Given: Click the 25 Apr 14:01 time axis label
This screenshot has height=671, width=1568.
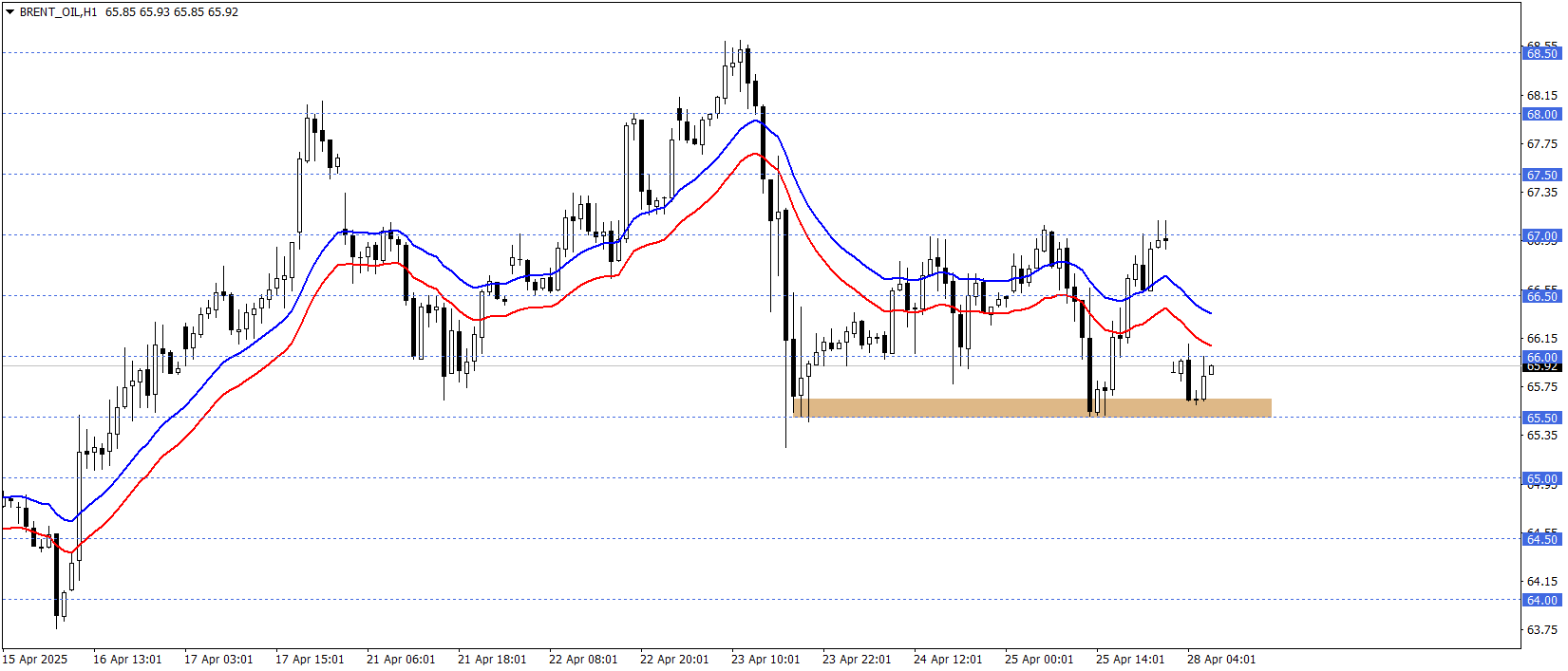Looking at the screenshot, I should [1130, 660].
